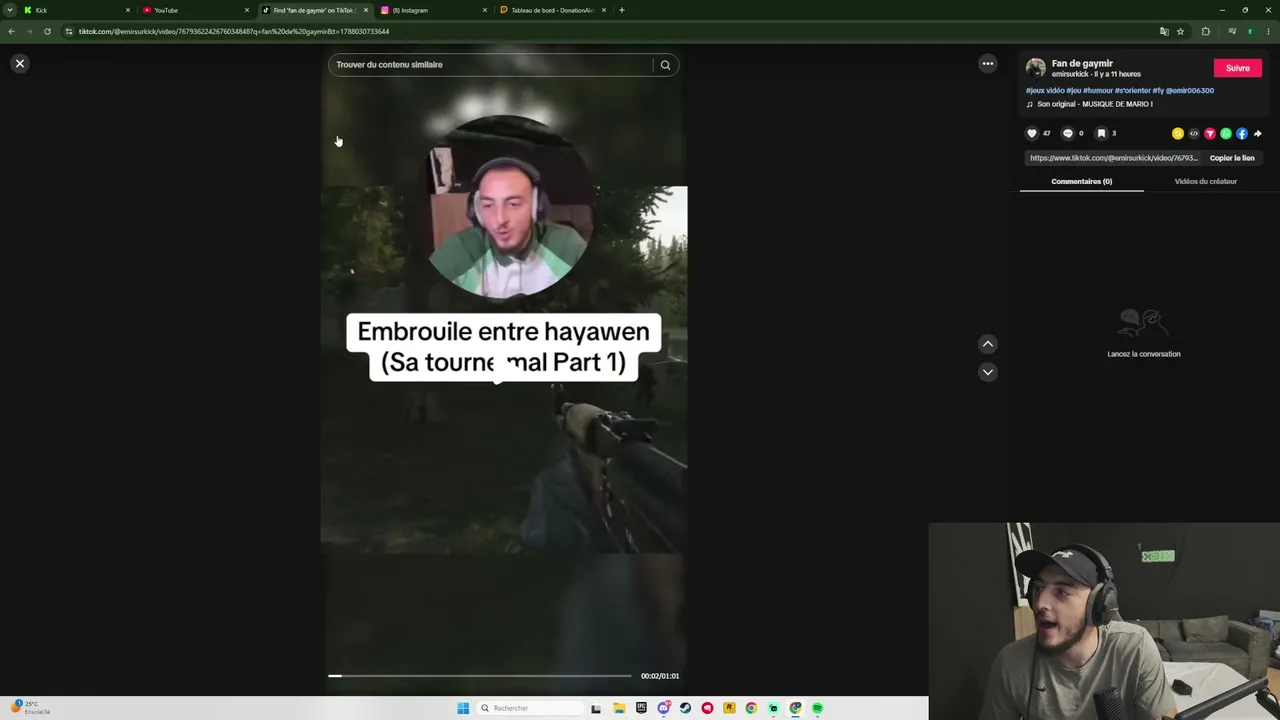This screenshot has height=720, width=1280.
Task: Click the embed code icon
Action: (1194, 133)
